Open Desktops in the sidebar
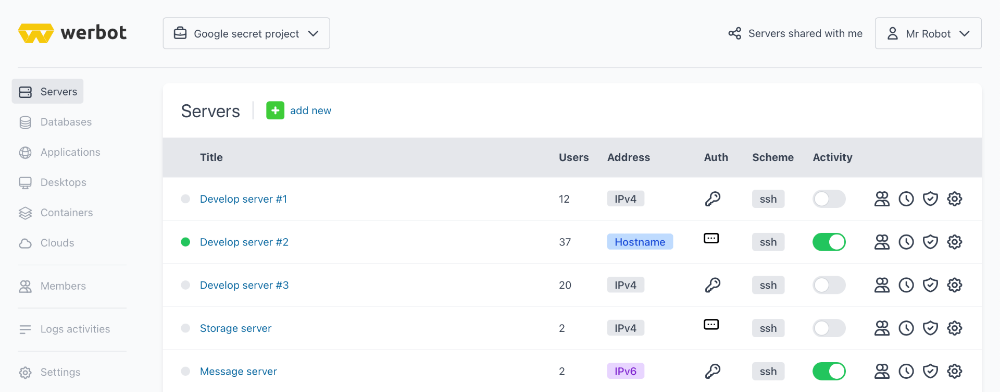The height and width of the screenshot is (392, 1000). coord(53,182)
